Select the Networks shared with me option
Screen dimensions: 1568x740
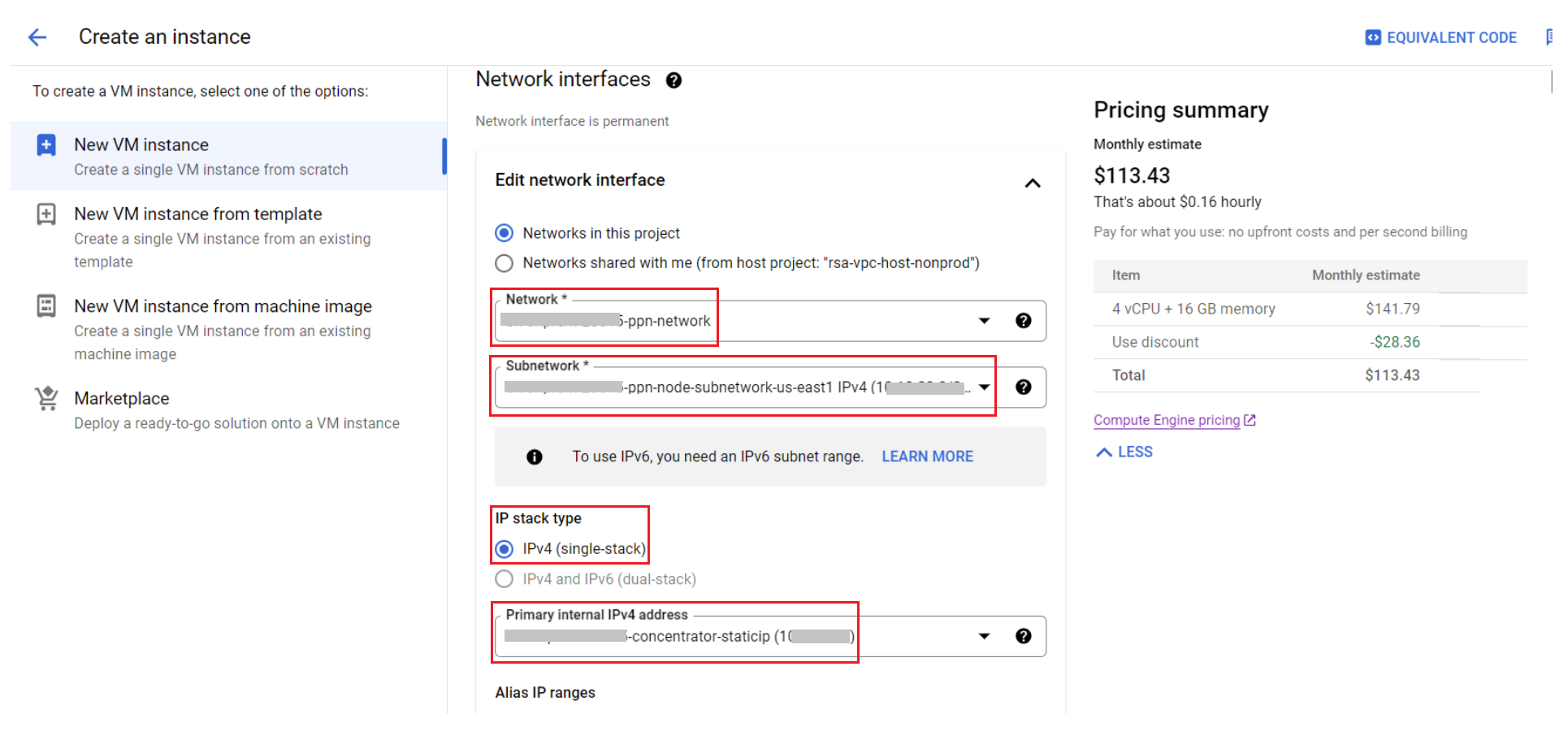pos(504,262)
